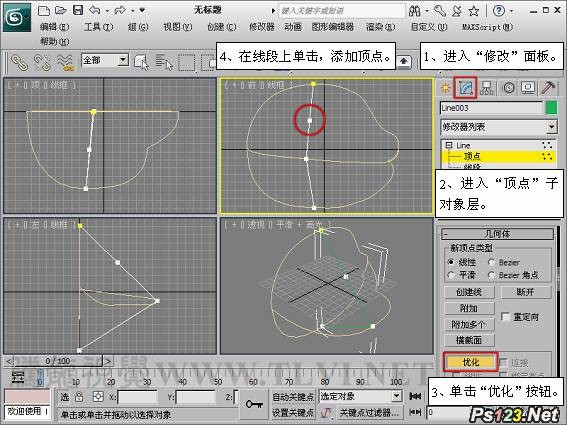Screen dimensions: 567x425
Task: Select the Bind to Space Warp tool
Action: pyautogui.click(x=65, y=62)
